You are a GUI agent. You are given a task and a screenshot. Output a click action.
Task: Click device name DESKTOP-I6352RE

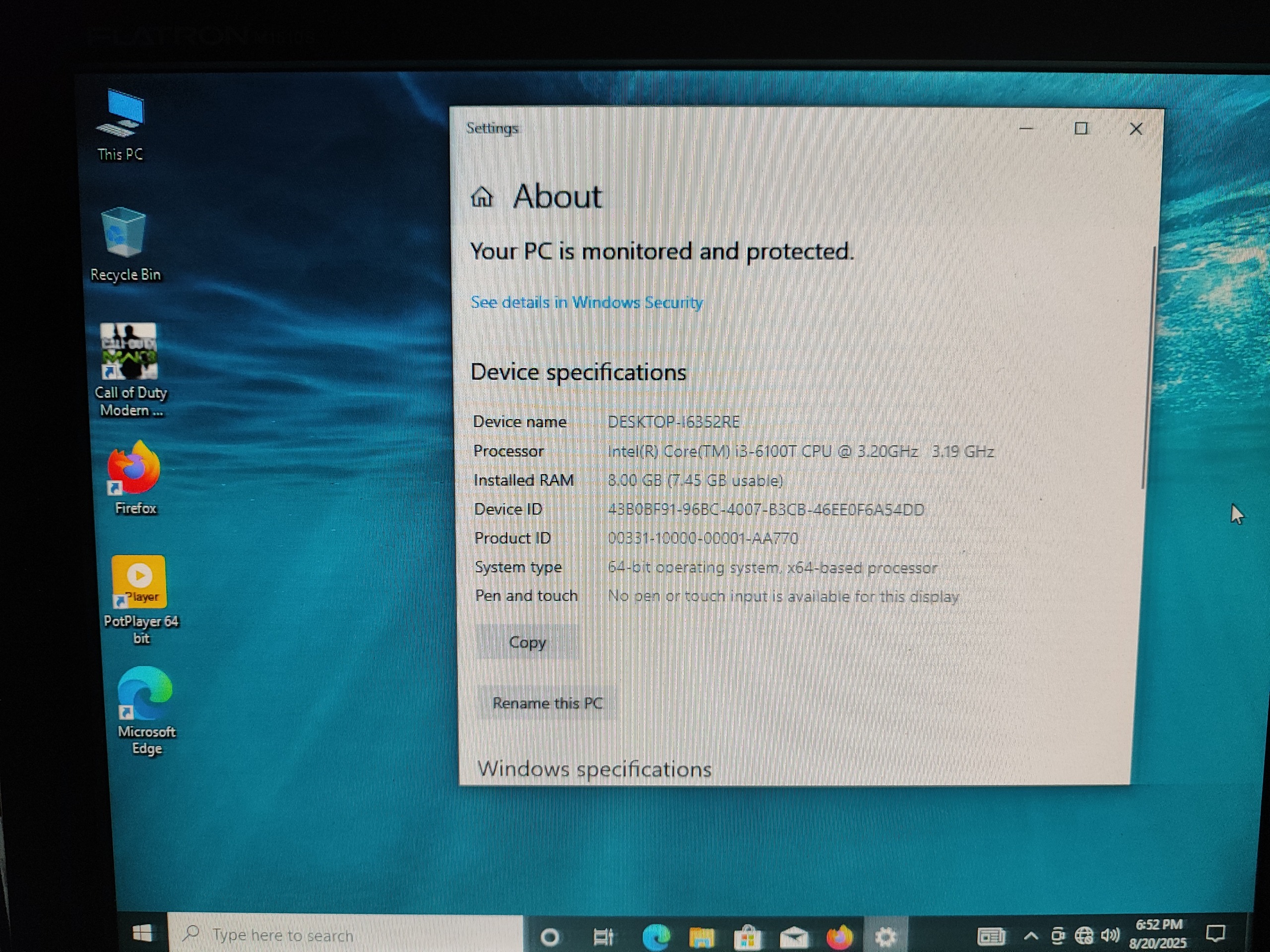pos(674,422)
